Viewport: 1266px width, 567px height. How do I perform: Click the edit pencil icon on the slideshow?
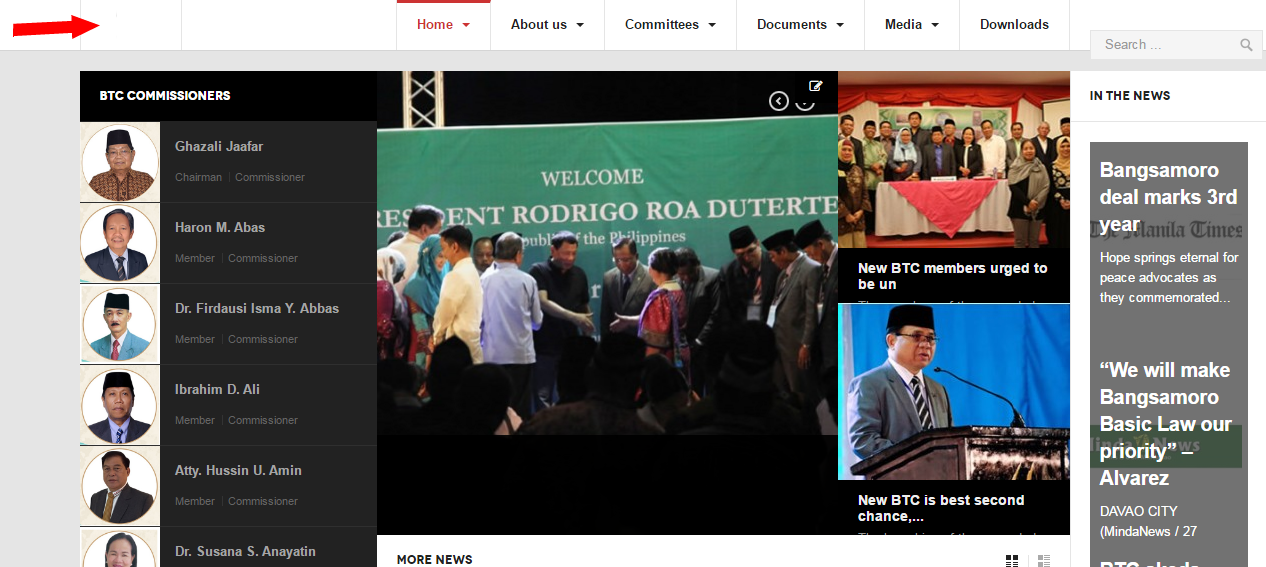point(816,86)
